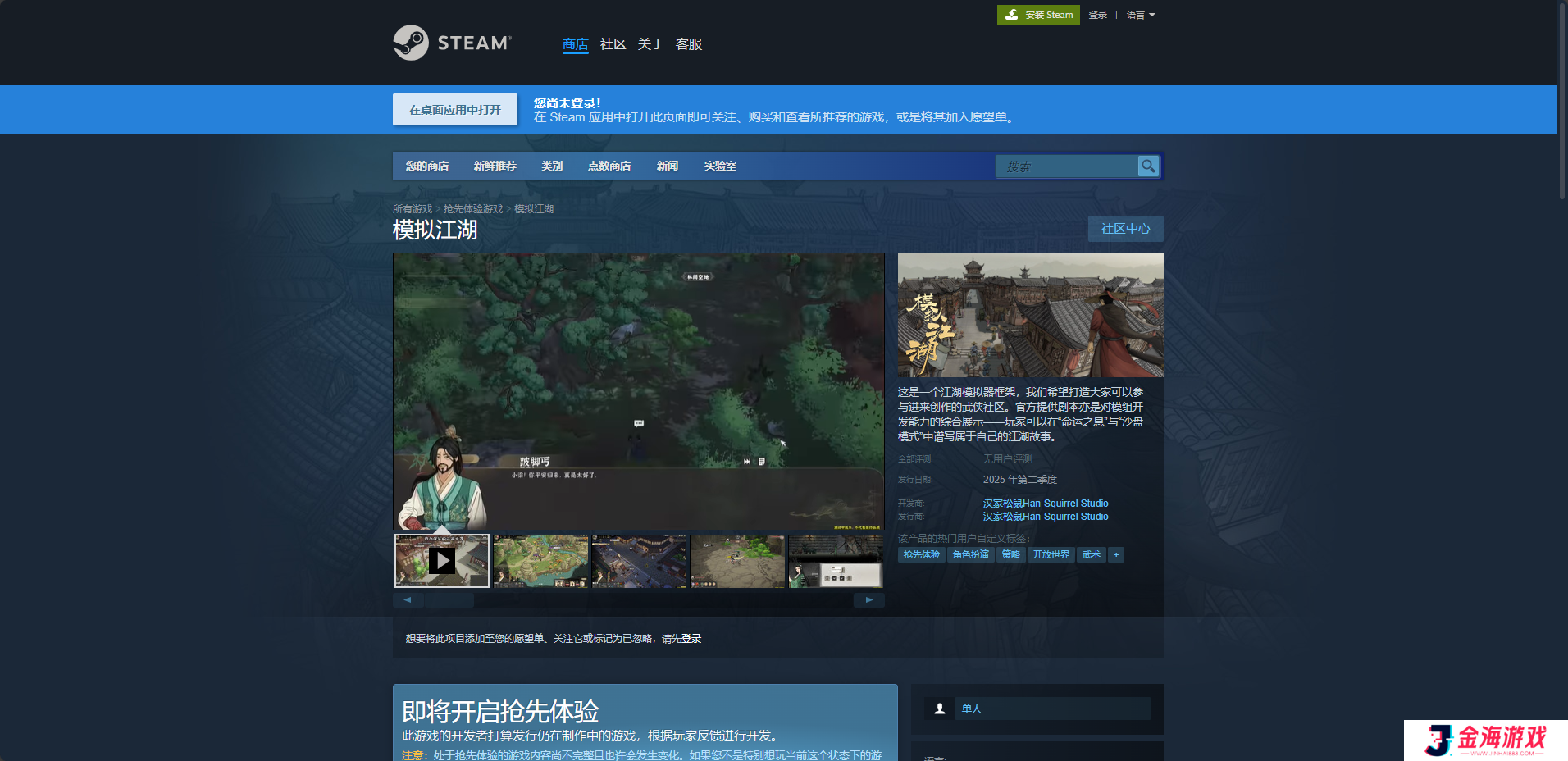Open the 您的商店 menu

[427, 166]
